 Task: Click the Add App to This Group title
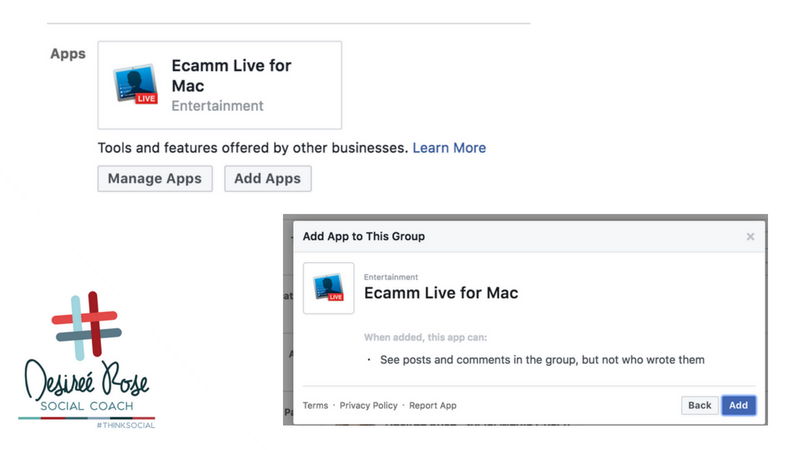coord(364,237)
